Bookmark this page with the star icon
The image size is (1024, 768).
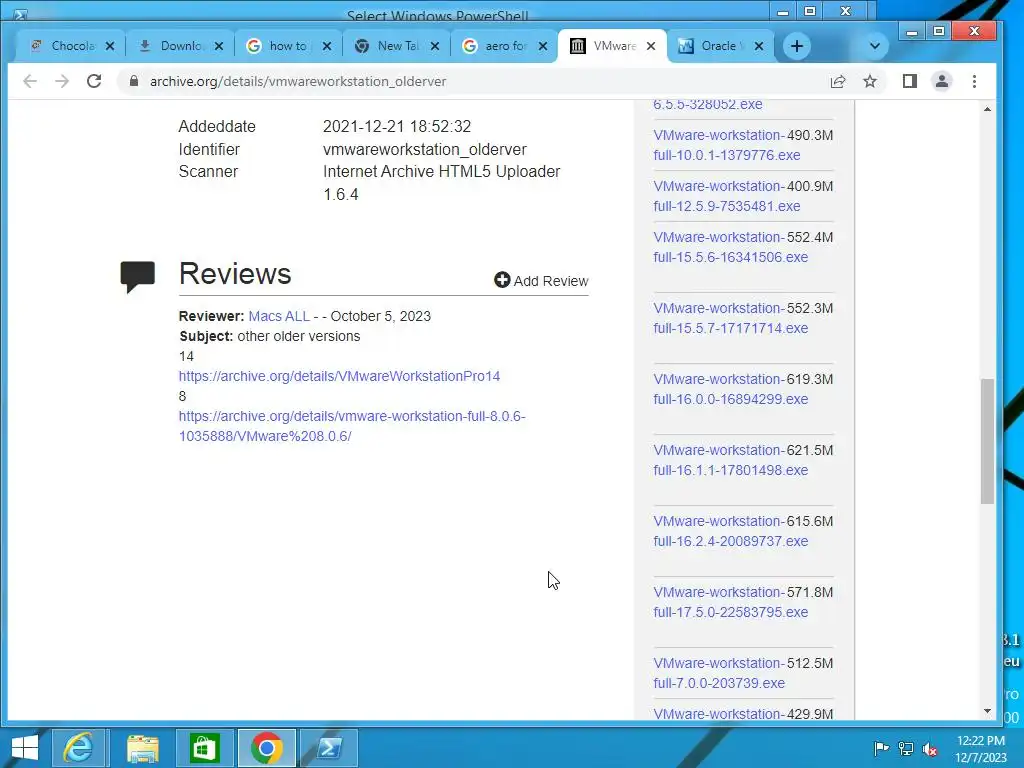[x=870, y=81]
